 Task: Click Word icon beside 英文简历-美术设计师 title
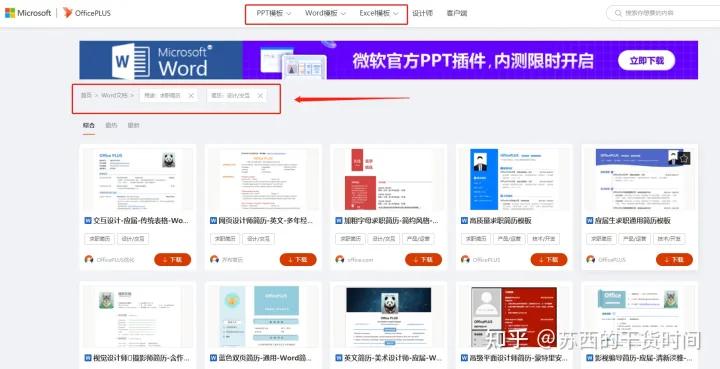pos(339,358)
